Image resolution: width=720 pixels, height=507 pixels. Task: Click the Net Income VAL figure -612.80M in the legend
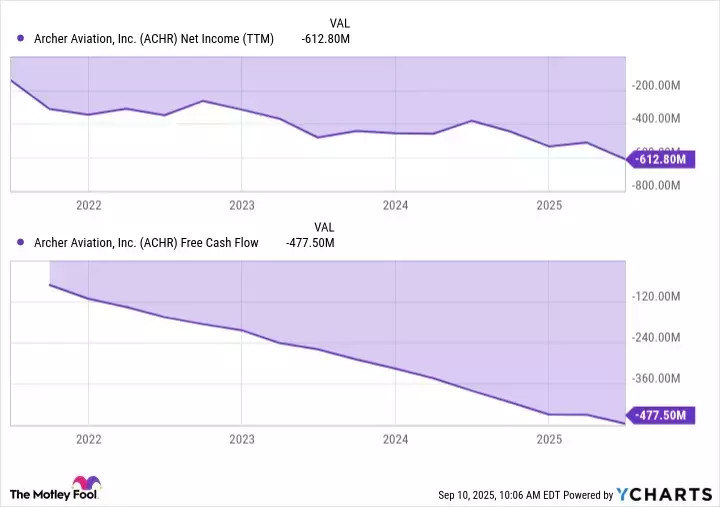[x=325, y=39]
